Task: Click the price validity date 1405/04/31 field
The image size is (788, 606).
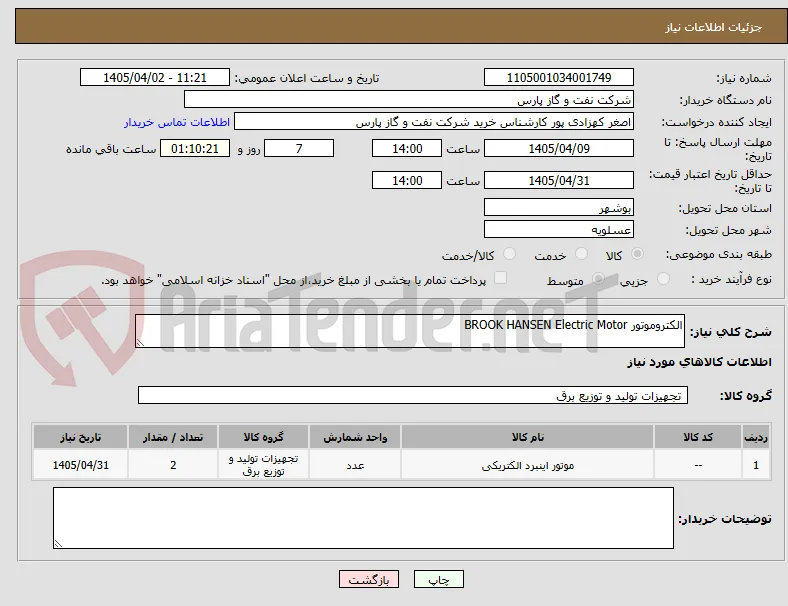Action: point(559,180)
